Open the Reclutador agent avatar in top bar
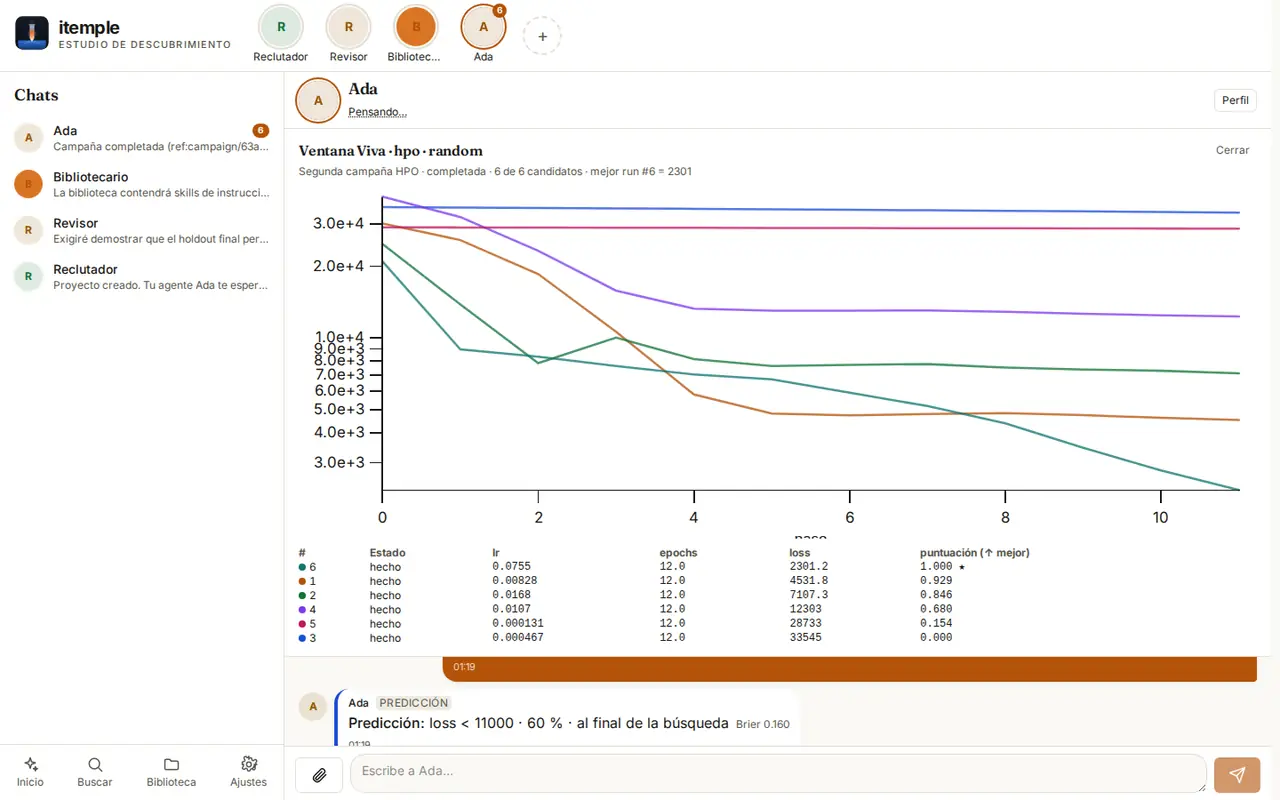The width and height of the screenshot is (1280, 800). (281, 27)
